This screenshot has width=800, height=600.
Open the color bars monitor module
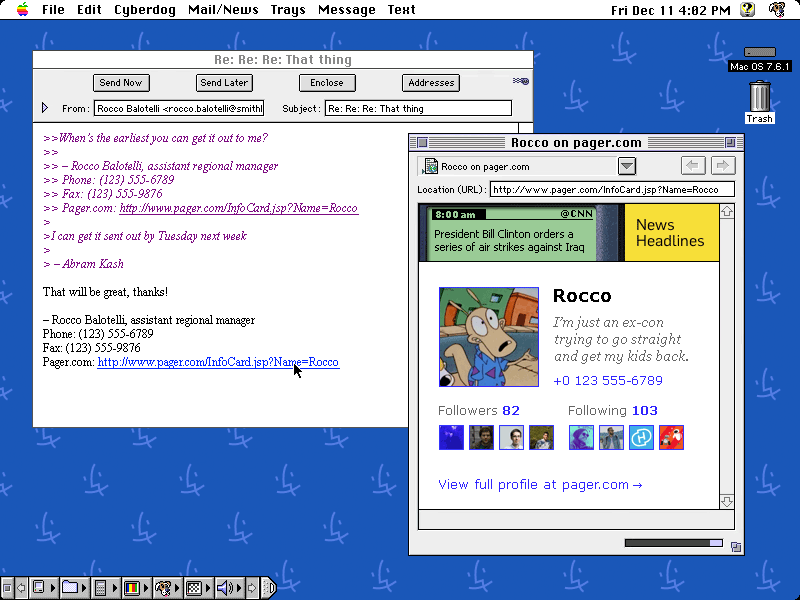[x=137, y=588]
